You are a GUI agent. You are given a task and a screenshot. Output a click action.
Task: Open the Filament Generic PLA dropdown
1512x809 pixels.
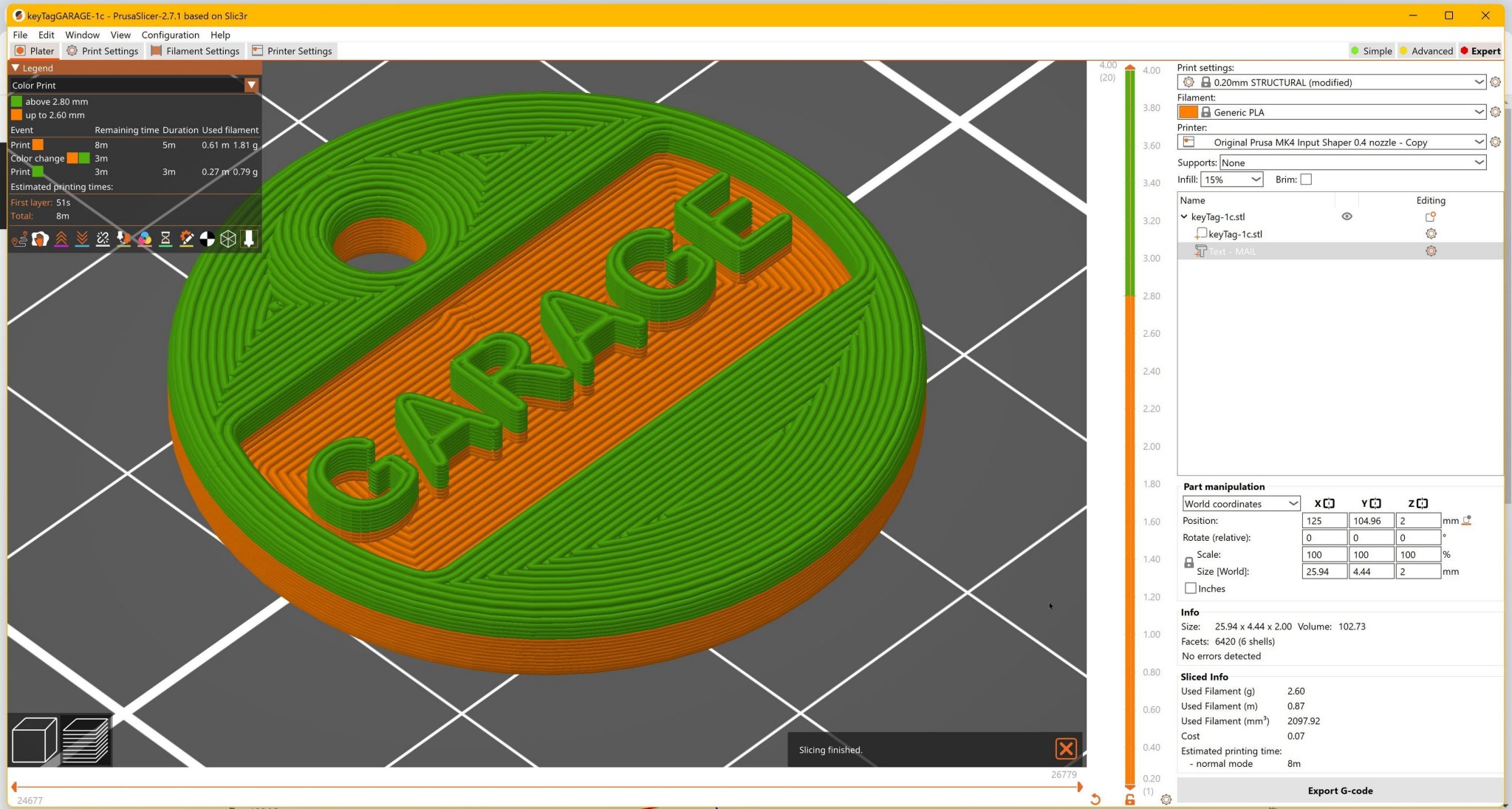(x=1479, y=112)
